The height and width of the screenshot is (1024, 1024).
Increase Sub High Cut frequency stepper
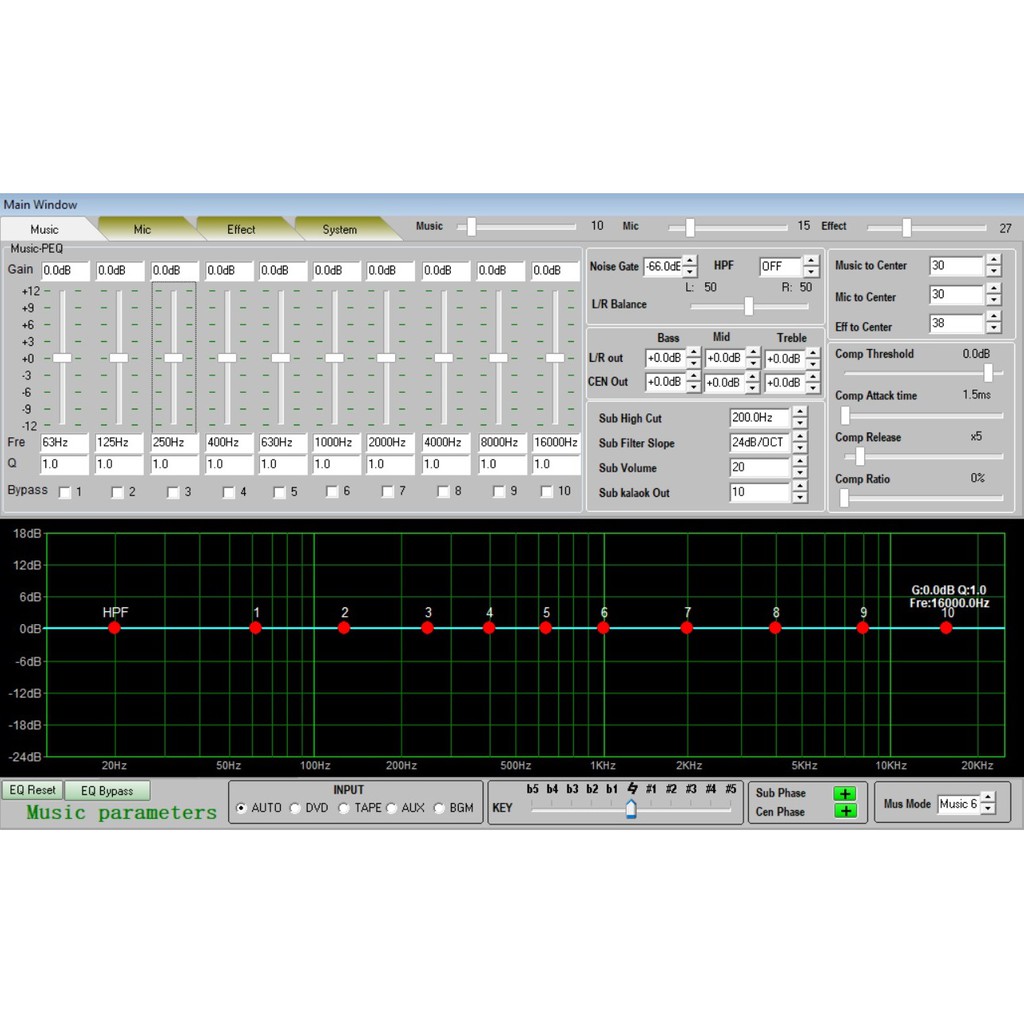(799, 412)
